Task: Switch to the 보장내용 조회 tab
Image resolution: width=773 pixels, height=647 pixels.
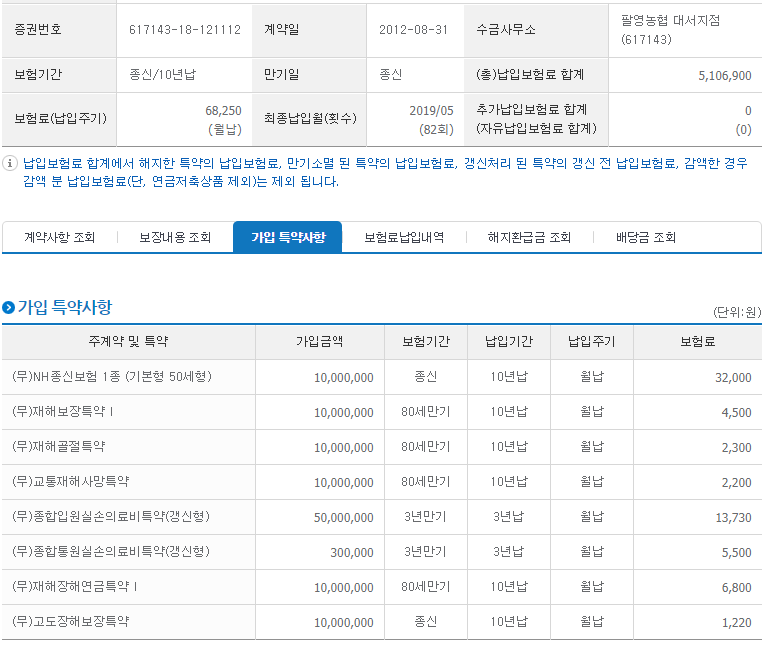Action: tap(175, 238)
